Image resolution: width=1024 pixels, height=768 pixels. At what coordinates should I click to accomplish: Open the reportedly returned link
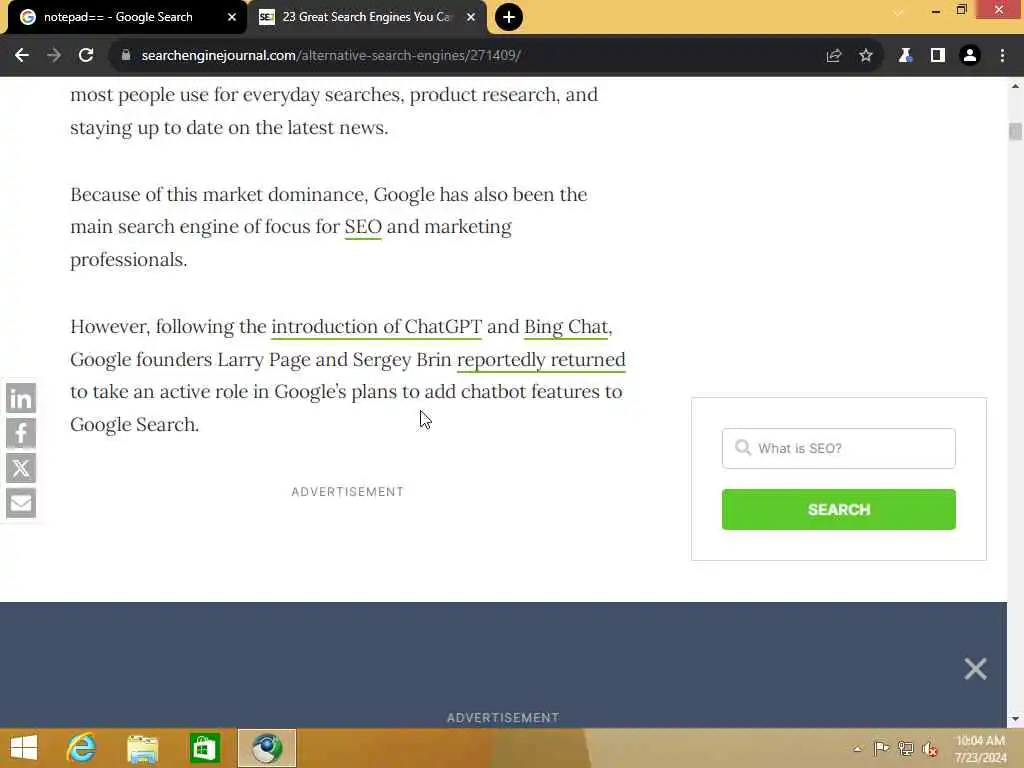541,360
